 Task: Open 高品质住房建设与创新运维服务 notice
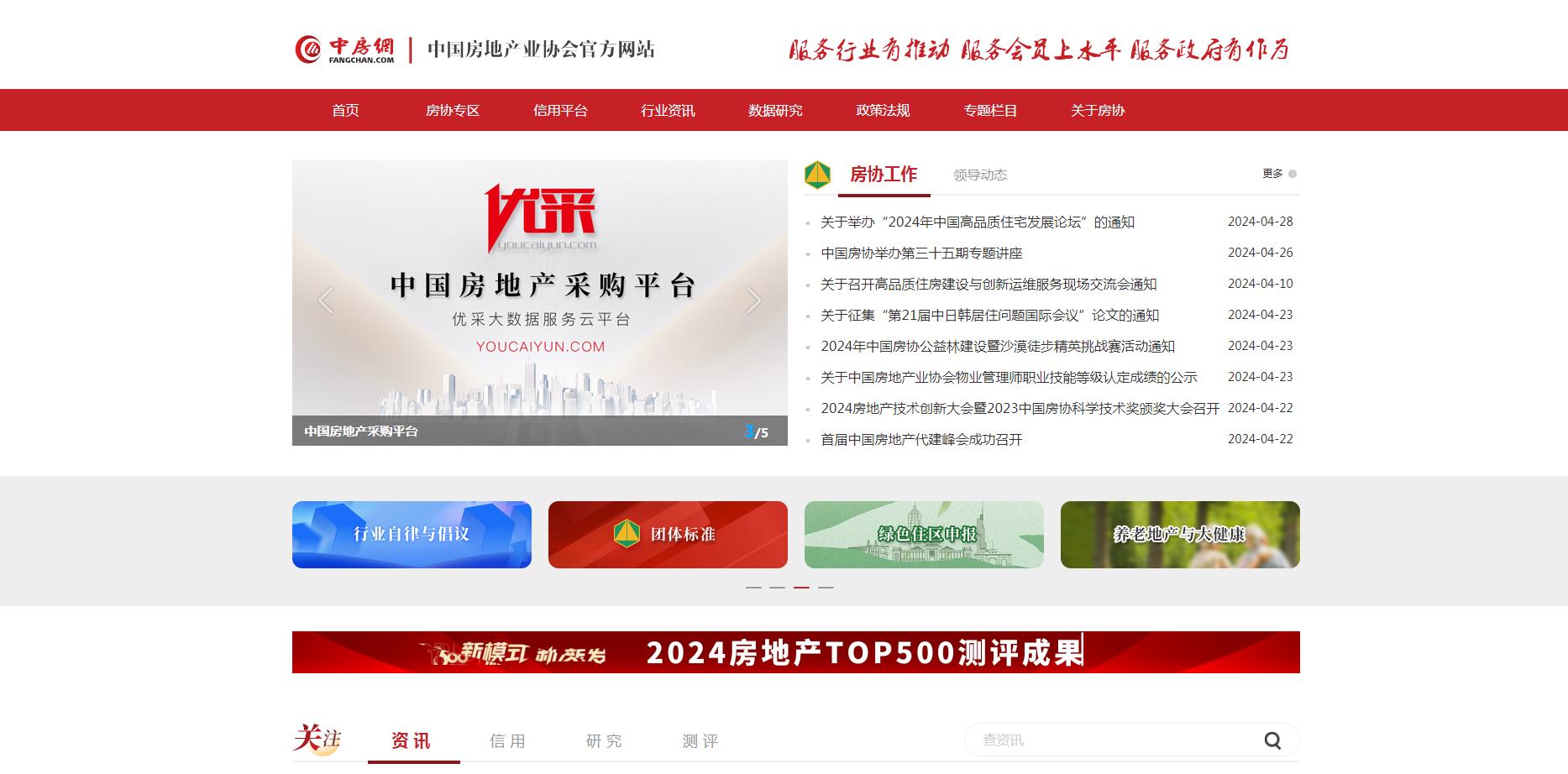pos(989,284)
